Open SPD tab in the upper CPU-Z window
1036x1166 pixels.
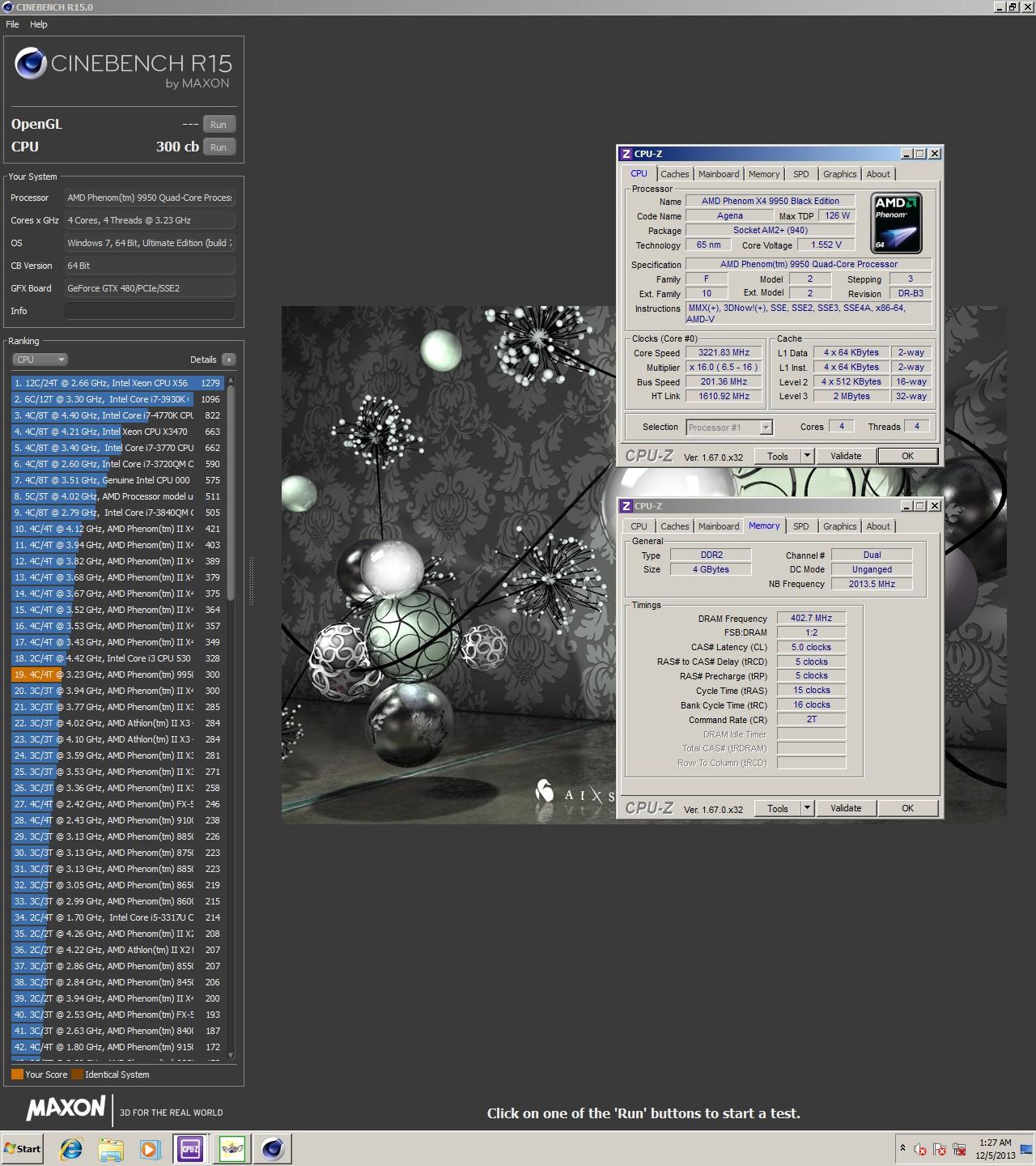click(801, 174)
